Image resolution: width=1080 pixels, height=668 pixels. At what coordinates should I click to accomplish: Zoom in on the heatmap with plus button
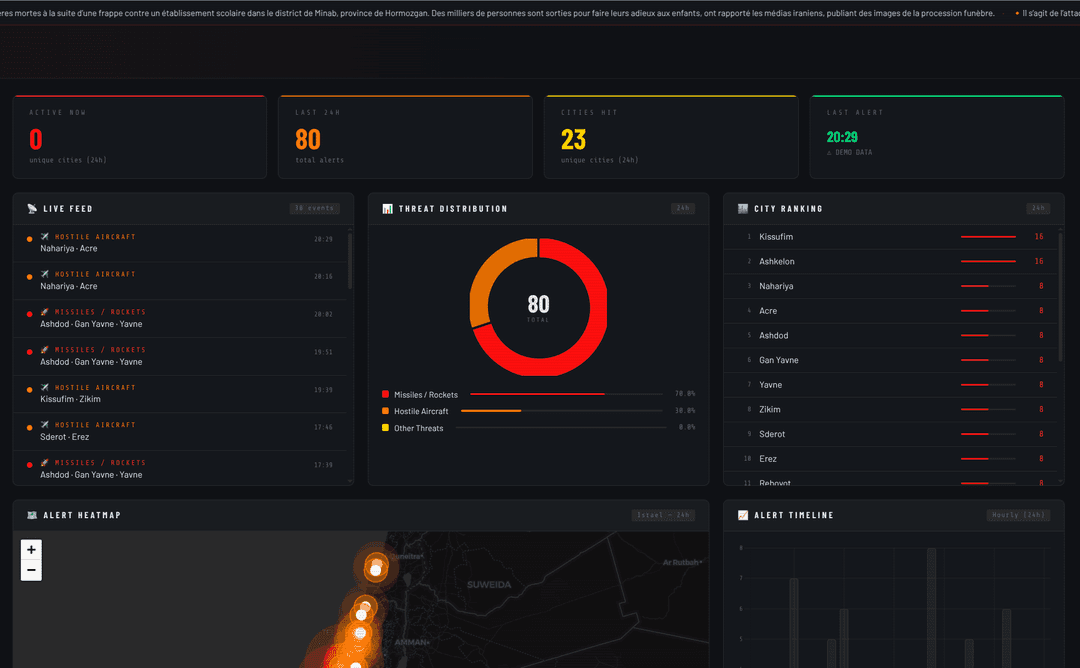(31, 549)
